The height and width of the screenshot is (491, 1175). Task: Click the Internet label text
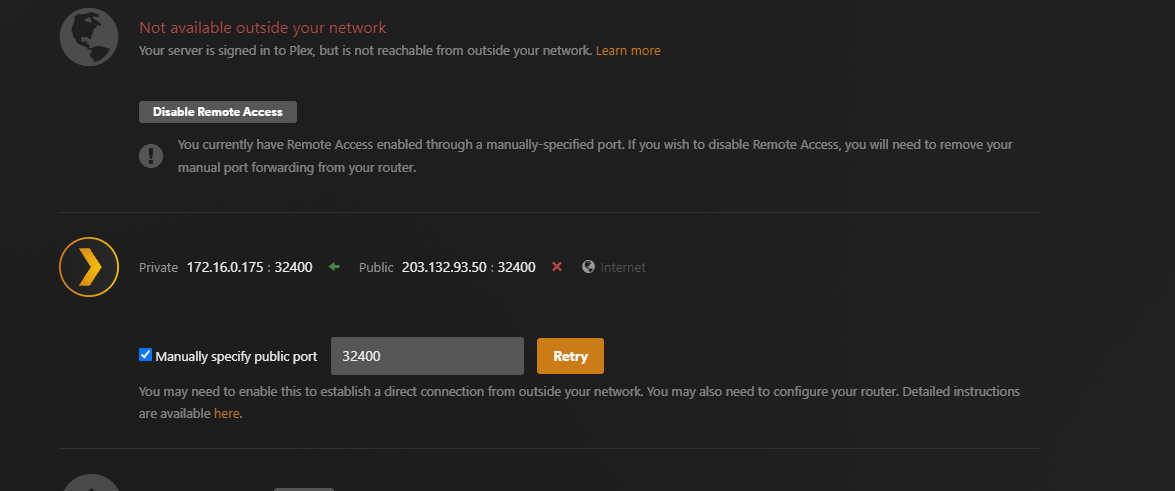pyautogui.click(x=623, y=268)
